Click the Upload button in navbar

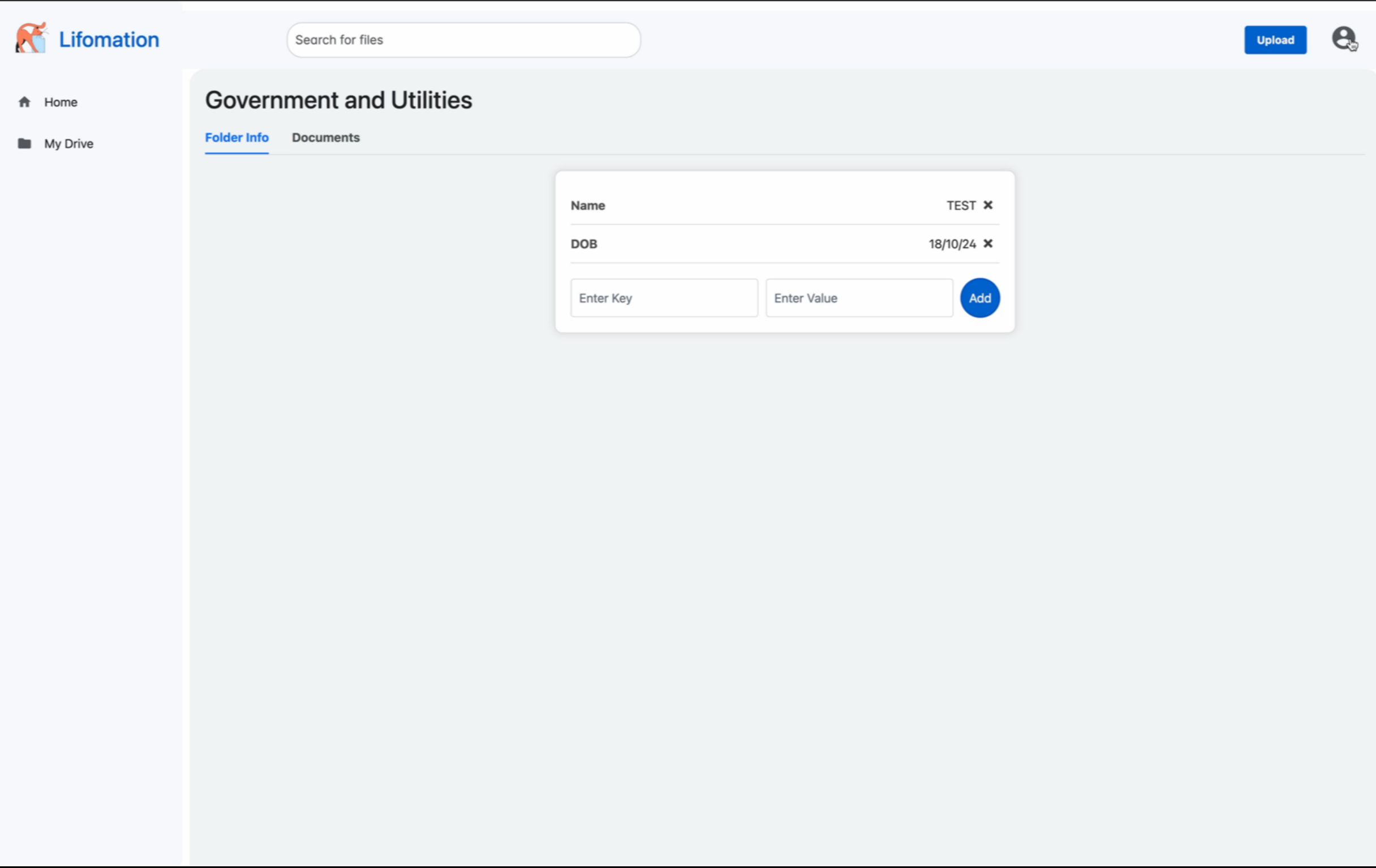1275,39
